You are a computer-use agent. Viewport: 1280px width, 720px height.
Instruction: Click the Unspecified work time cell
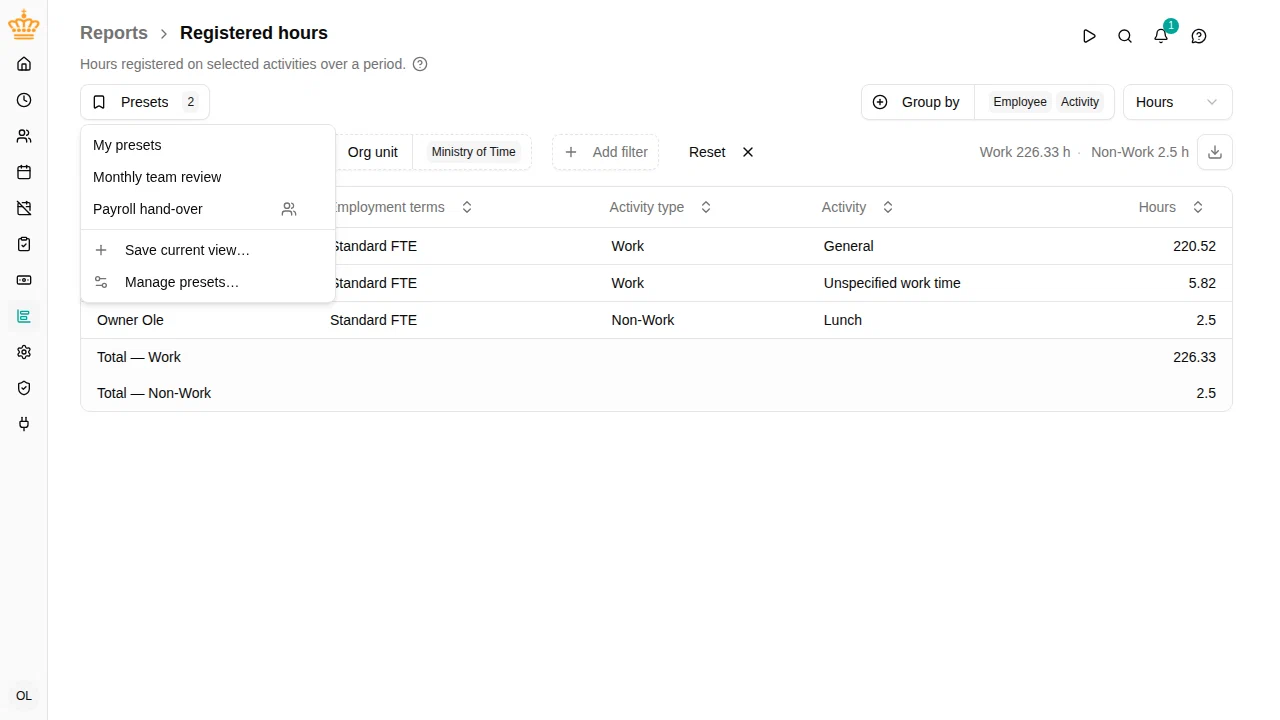point(892,283)
